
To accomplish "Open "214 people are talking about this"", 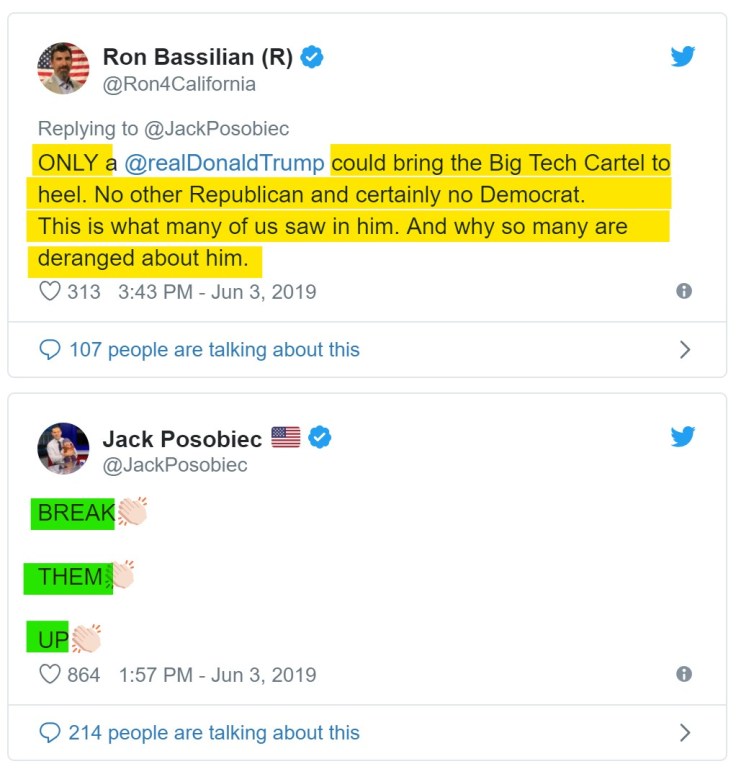I will click(x=214, y=733).
